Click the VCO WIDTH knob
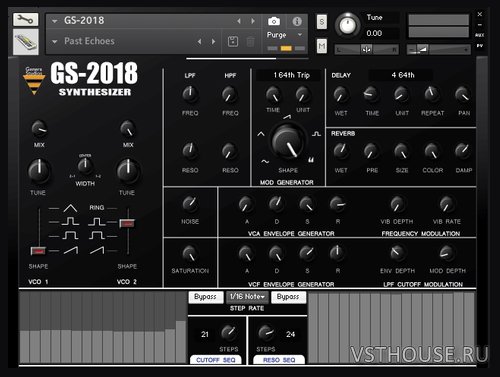This screenshot has width=500, height=377. [x=85, y=166]
